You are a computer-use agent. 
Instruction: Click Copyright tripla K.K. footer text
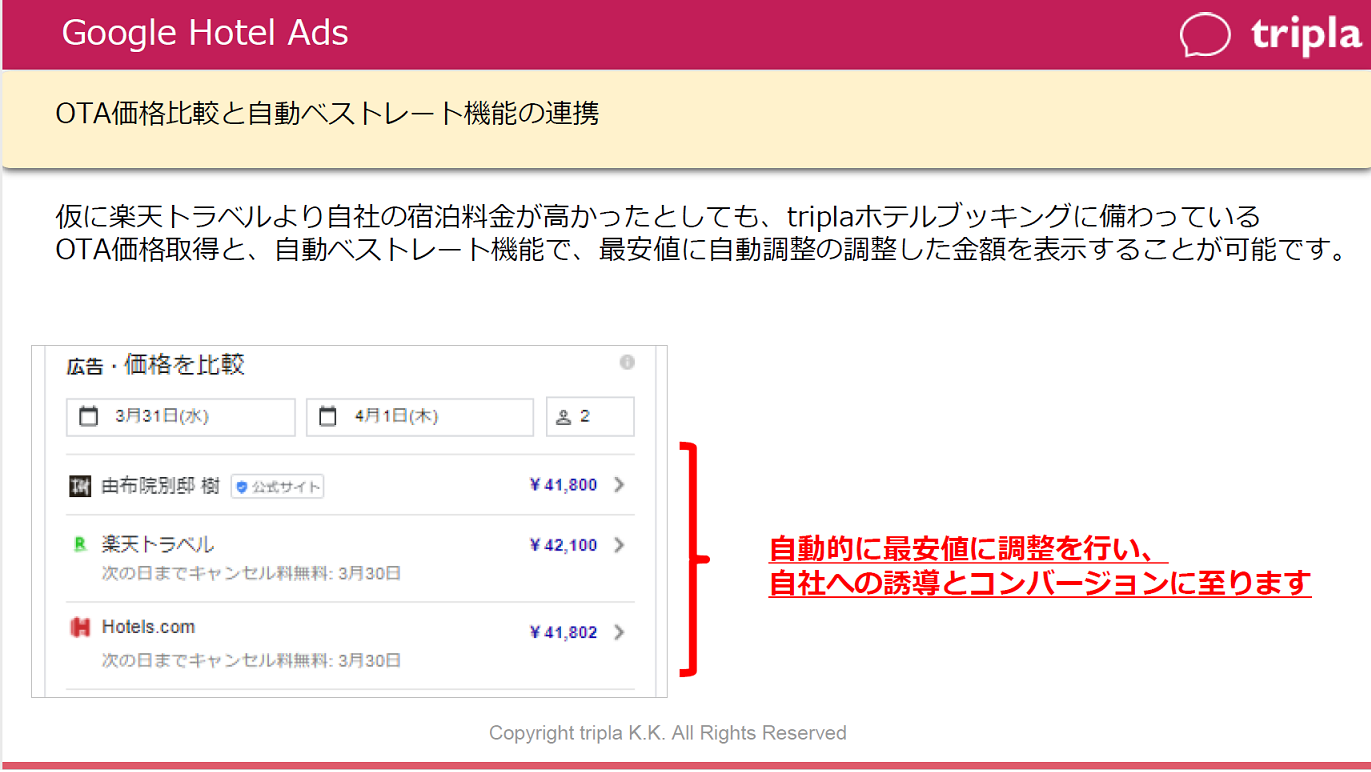pyautogui.click(x=668, y=733)
